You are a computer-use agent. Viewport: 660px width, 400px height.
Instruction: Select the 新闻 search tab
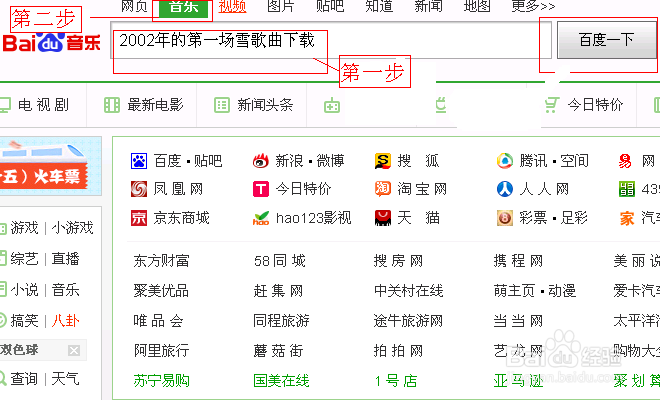point(428,6)
